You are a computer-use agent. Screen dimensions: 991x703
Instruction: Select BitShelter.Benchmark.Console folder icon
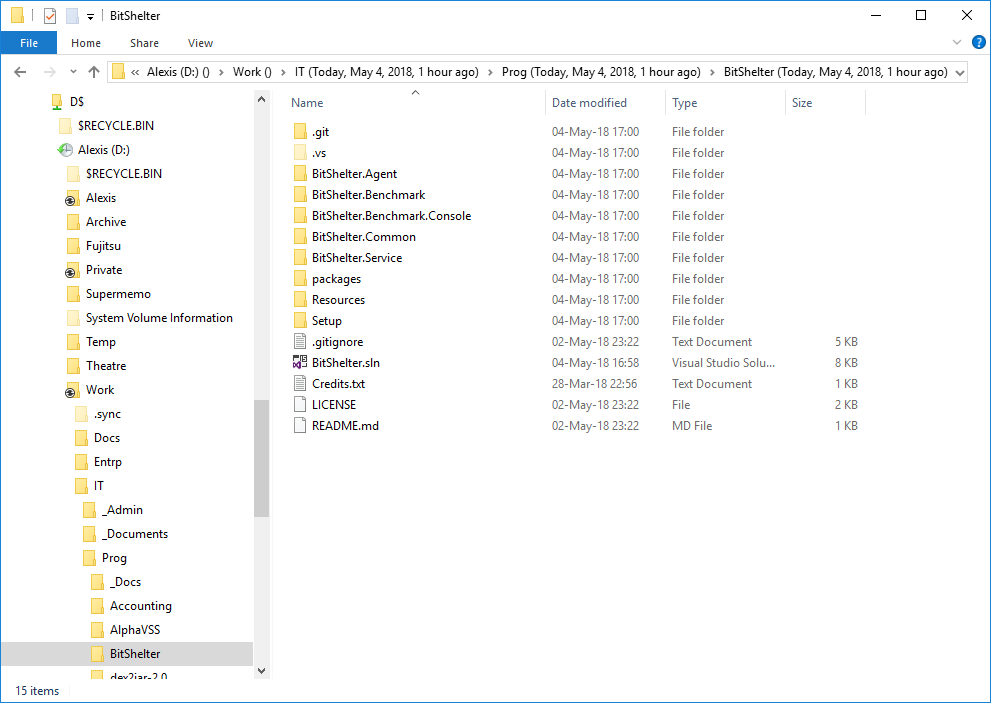[x=300, y=216]
